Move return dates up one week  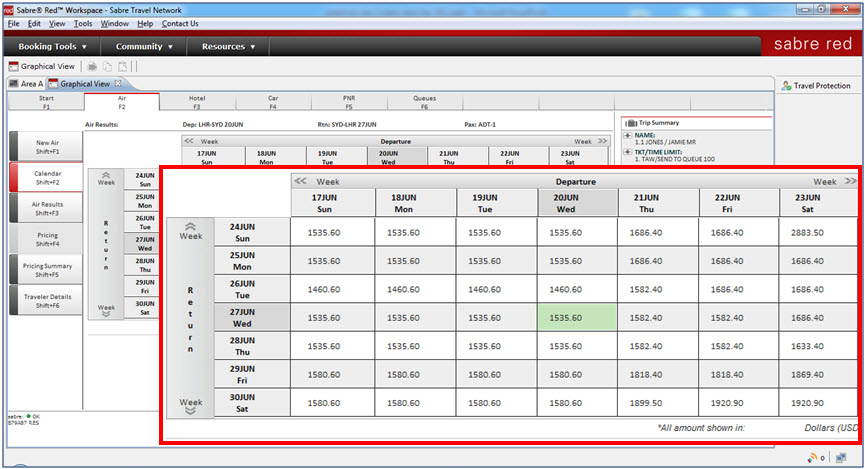click(x=190, y=231)
